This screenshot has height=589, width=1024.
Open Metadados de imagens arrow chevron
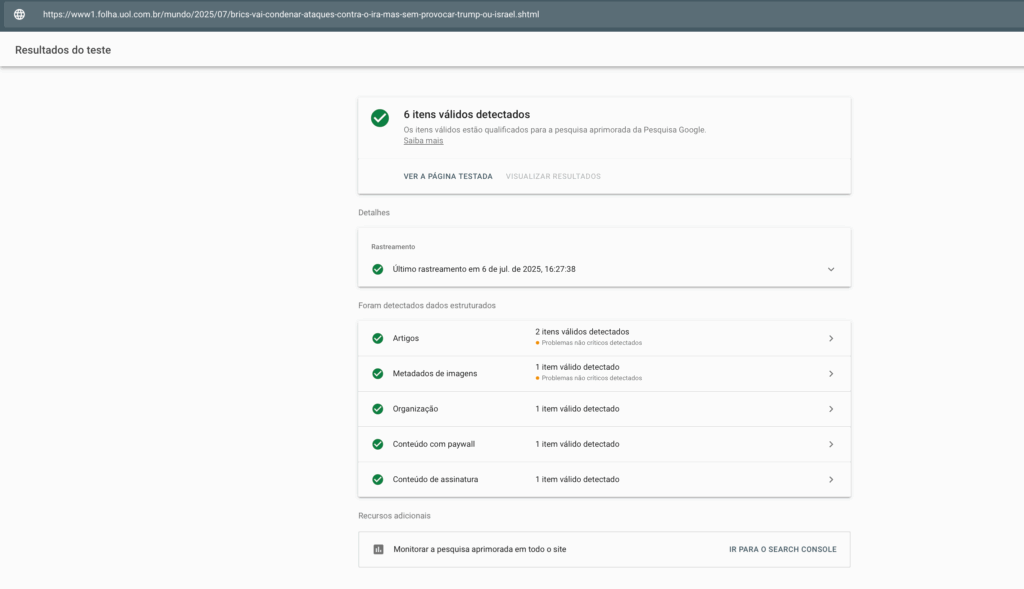(x=830, y=373)
